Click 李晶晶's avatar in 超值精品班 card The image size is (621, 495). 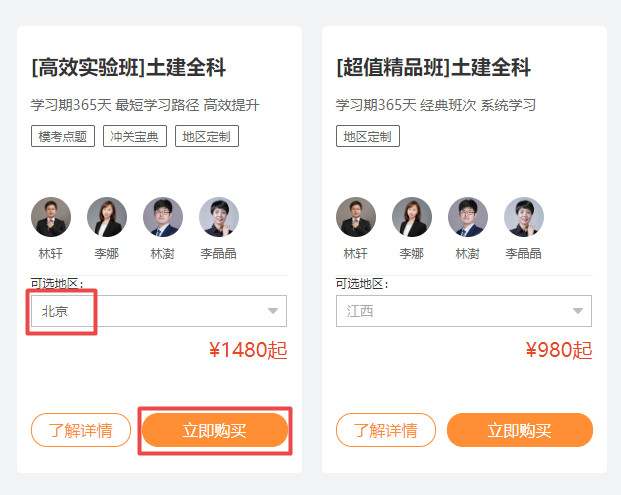coord(524,217)
